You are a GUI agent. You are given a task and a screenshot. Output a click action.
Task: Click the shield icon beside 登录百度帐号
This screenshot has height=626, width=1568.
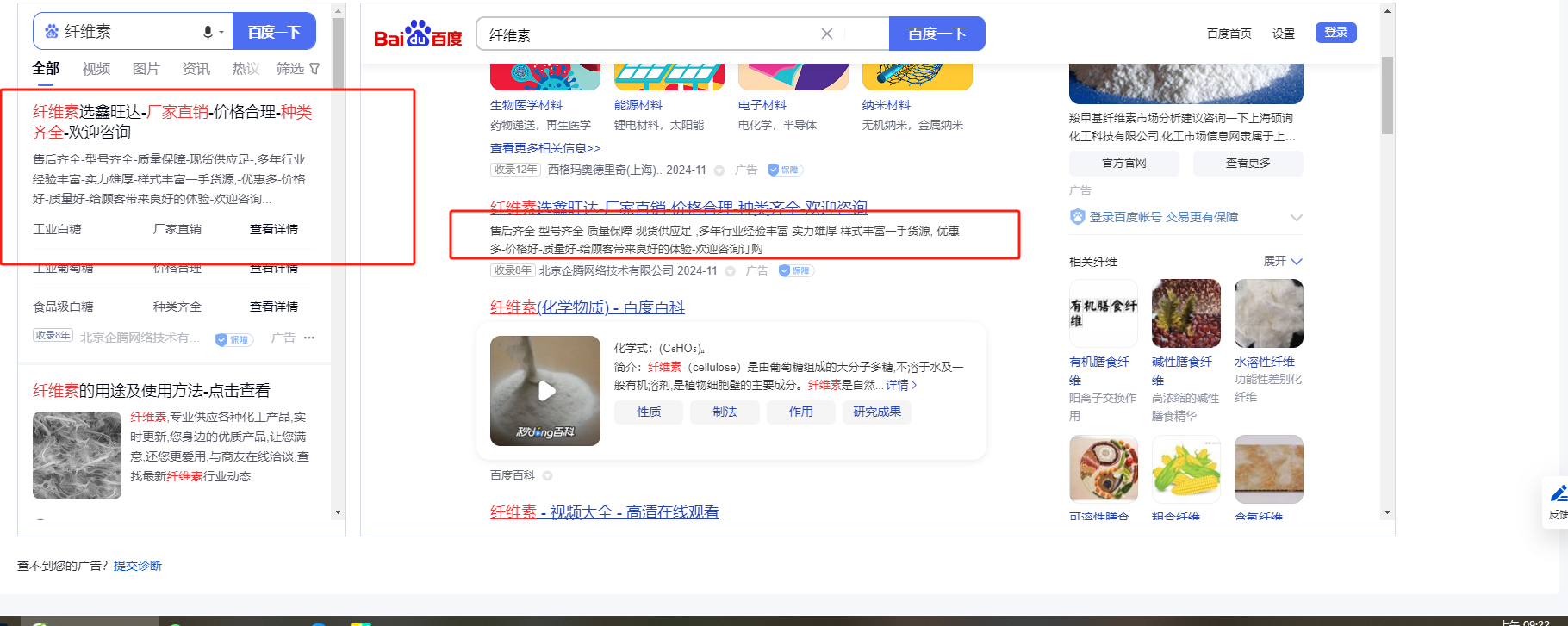1077,217
